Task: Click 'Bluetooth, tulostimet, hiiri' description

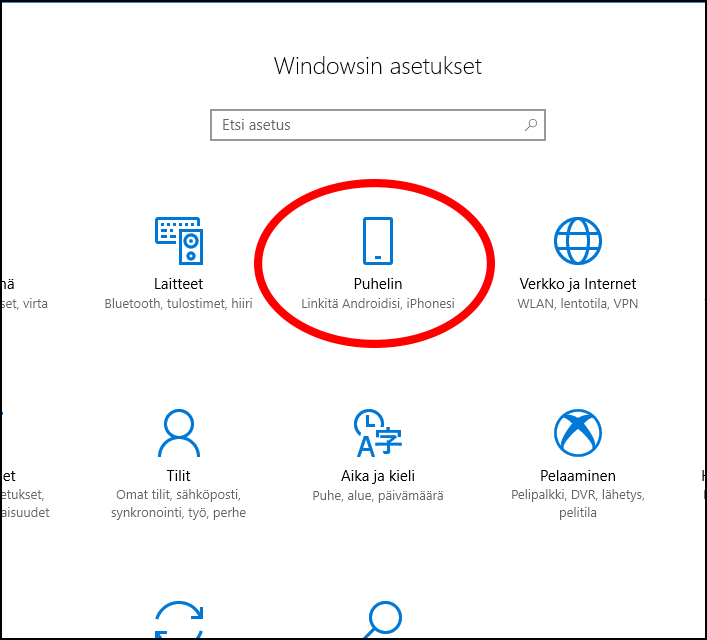Action: click(179, 304)
